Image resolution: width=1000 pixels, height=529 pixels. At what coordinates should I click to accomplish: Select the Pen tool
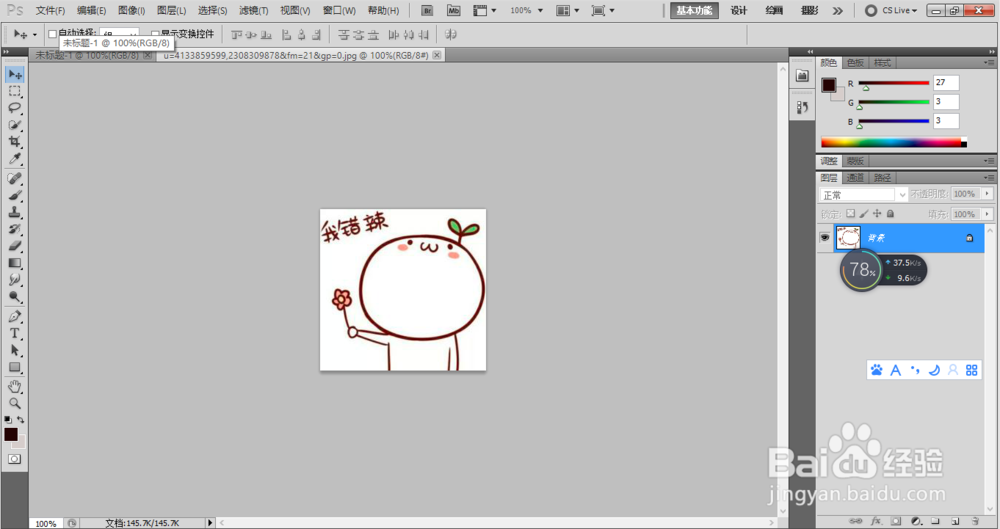click(x=15, y=317)
